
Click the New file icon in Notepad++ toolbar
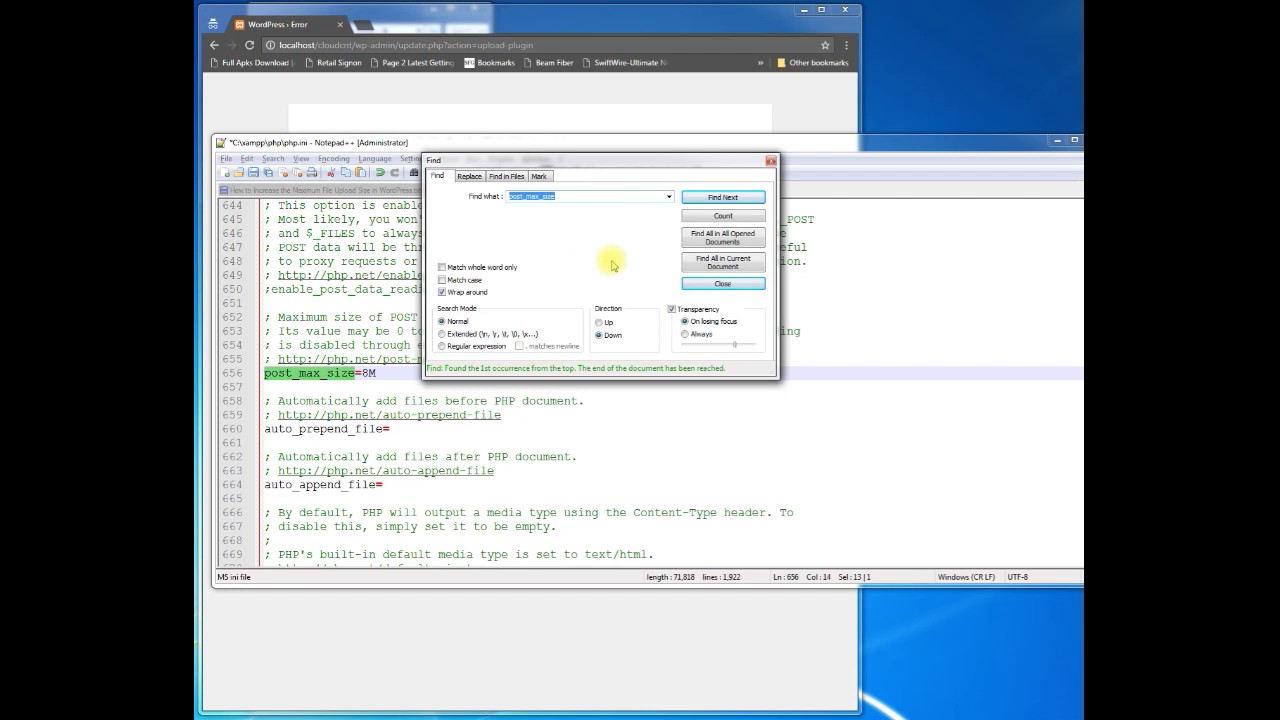[226, 173]
